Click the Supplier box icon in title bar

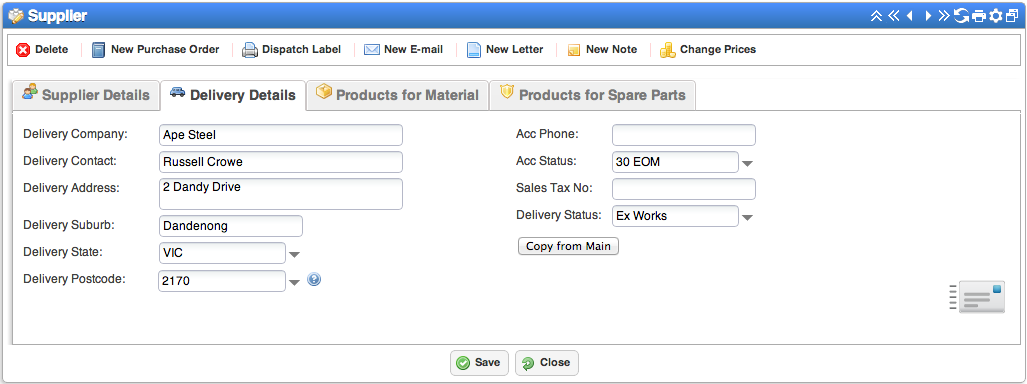pos(16,16)
